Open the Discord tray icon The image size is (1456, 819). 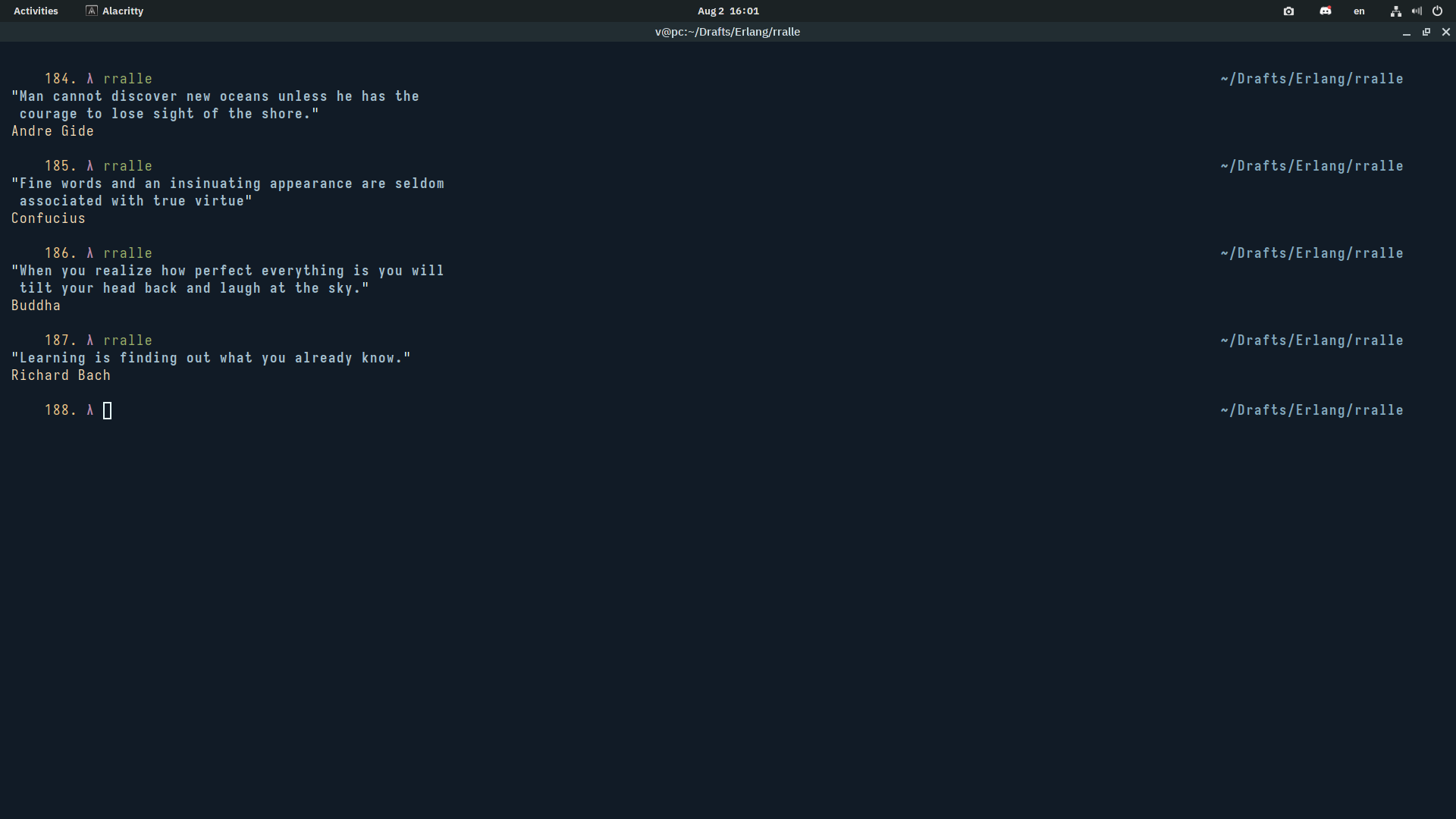pos(1325,11)
